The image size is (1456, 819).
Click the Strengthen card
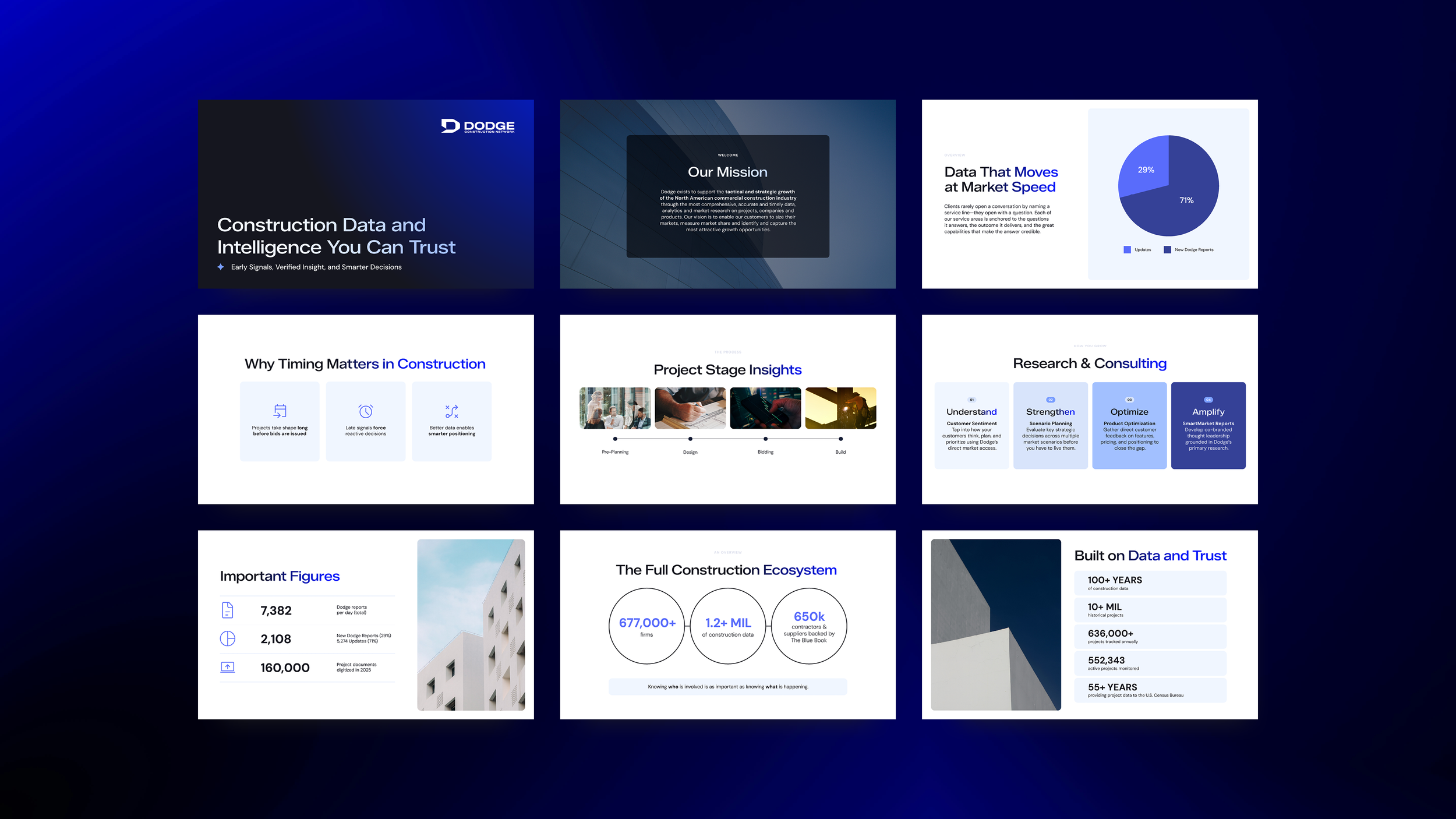1051,425
